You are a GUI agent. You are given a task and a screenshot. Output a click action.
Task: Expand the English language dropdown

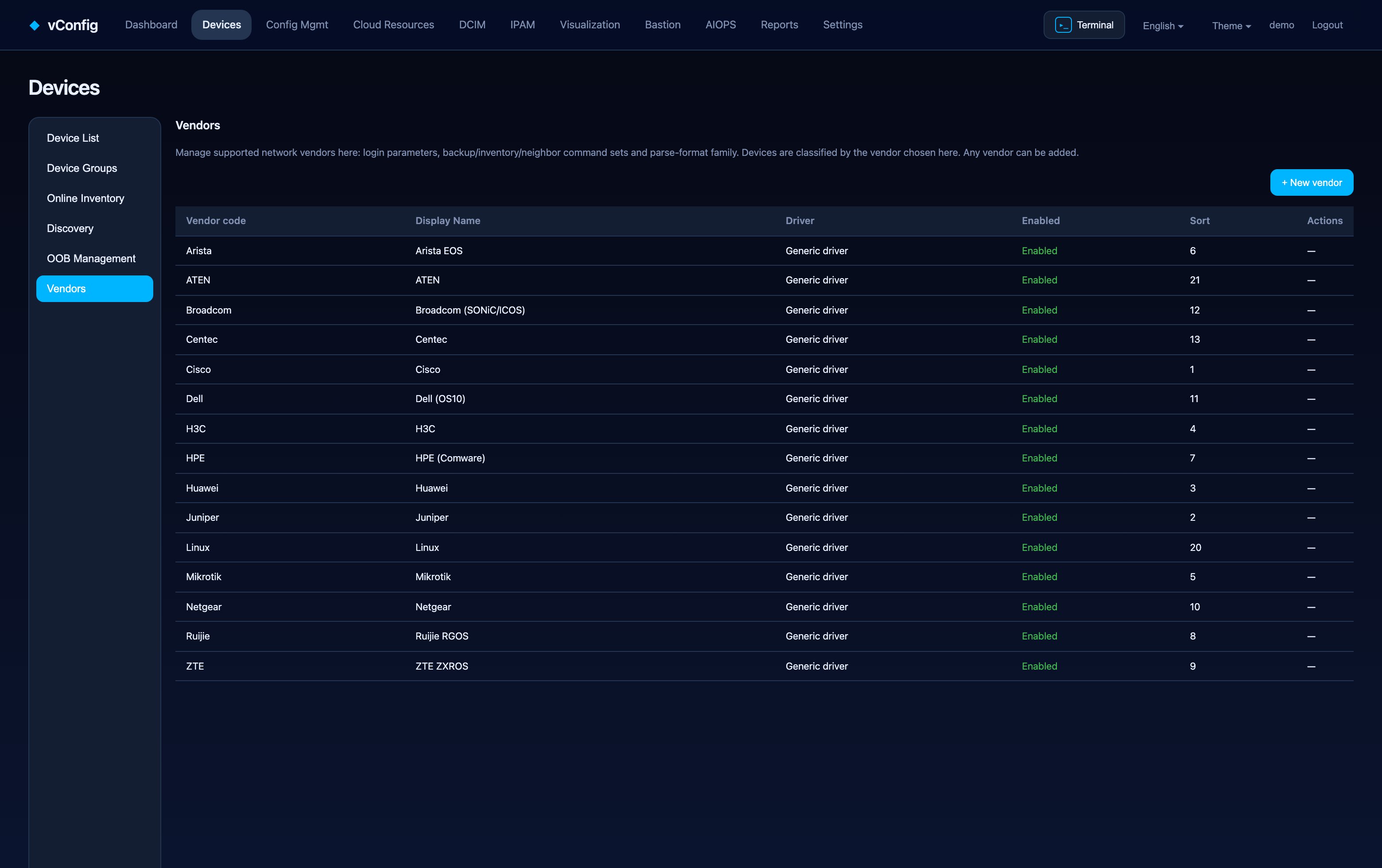[x=1163, y=26]
